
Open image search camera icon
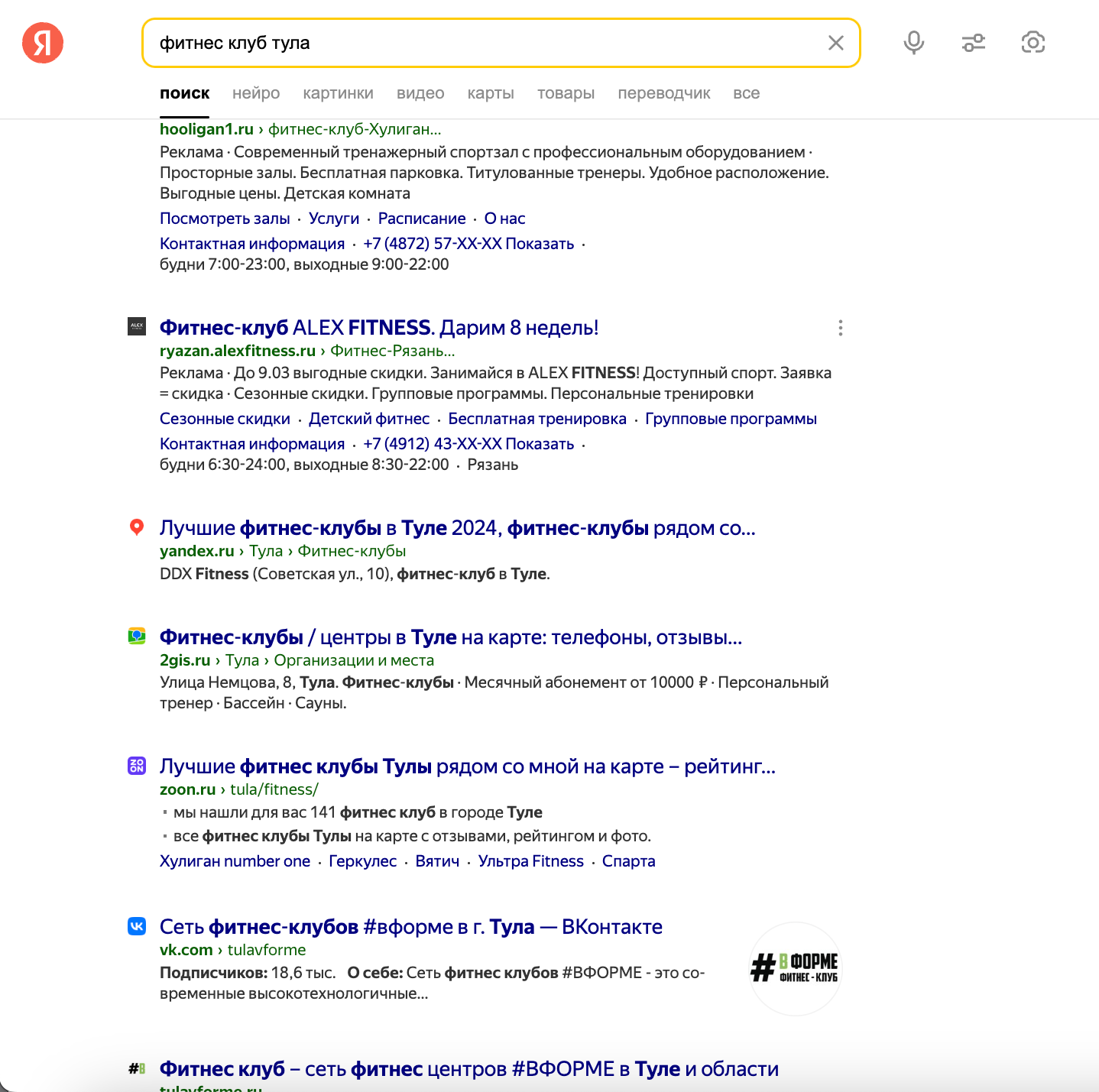tap(1033, 43)
